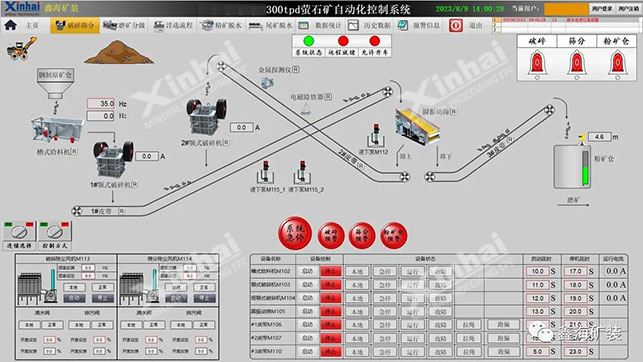The width and height of the screenshot is (643, 362).
Task: Click the 35.0 Hz frequency input field
Action: (x=101, y=104)
